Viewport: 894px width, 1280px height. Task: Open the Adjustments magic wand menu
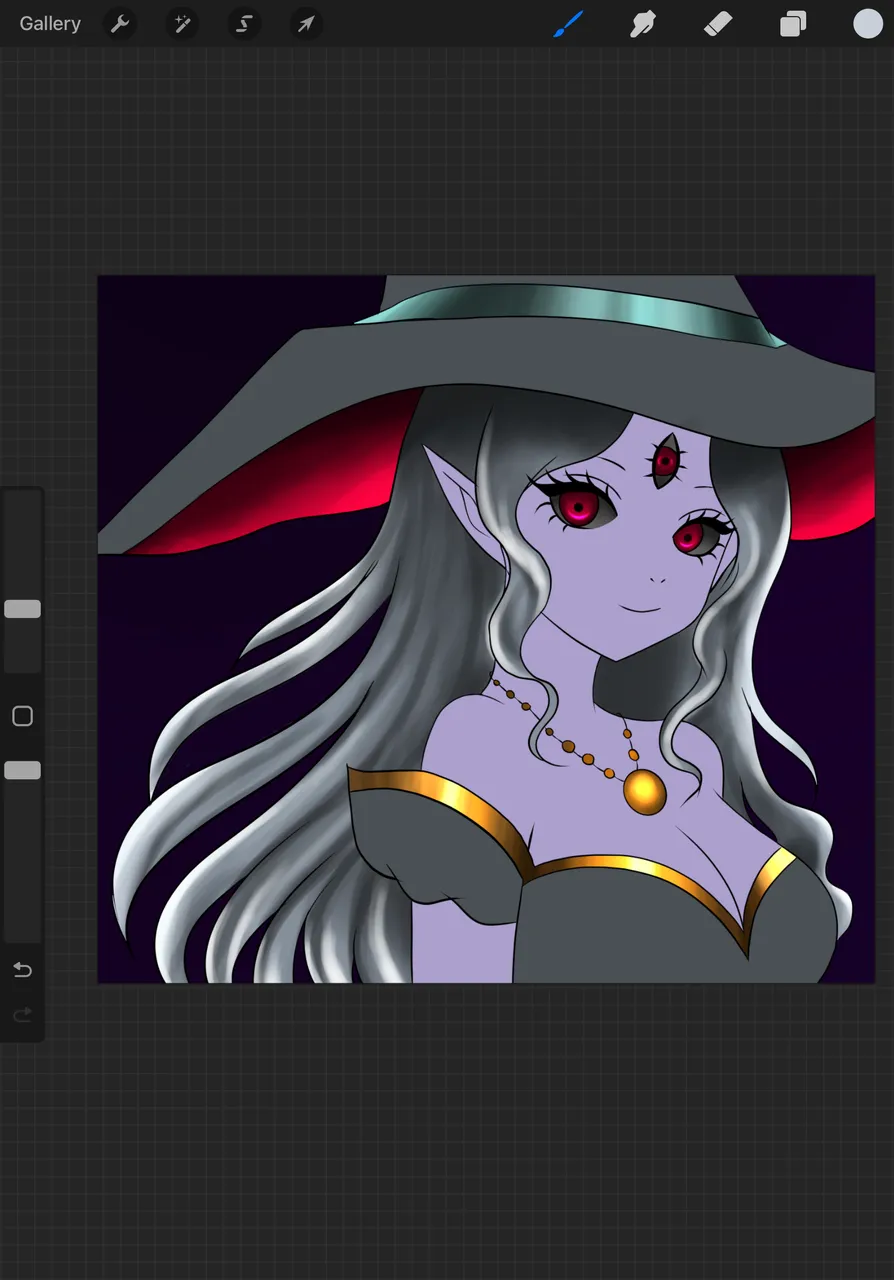[182, 24]
